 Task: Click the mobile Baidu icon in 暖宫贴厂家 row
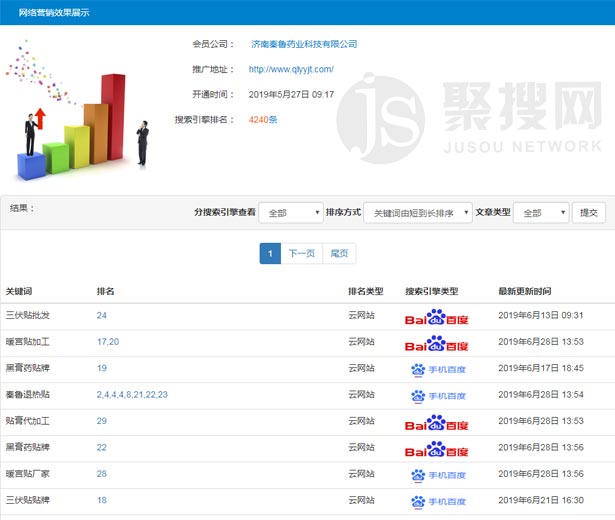437,474
